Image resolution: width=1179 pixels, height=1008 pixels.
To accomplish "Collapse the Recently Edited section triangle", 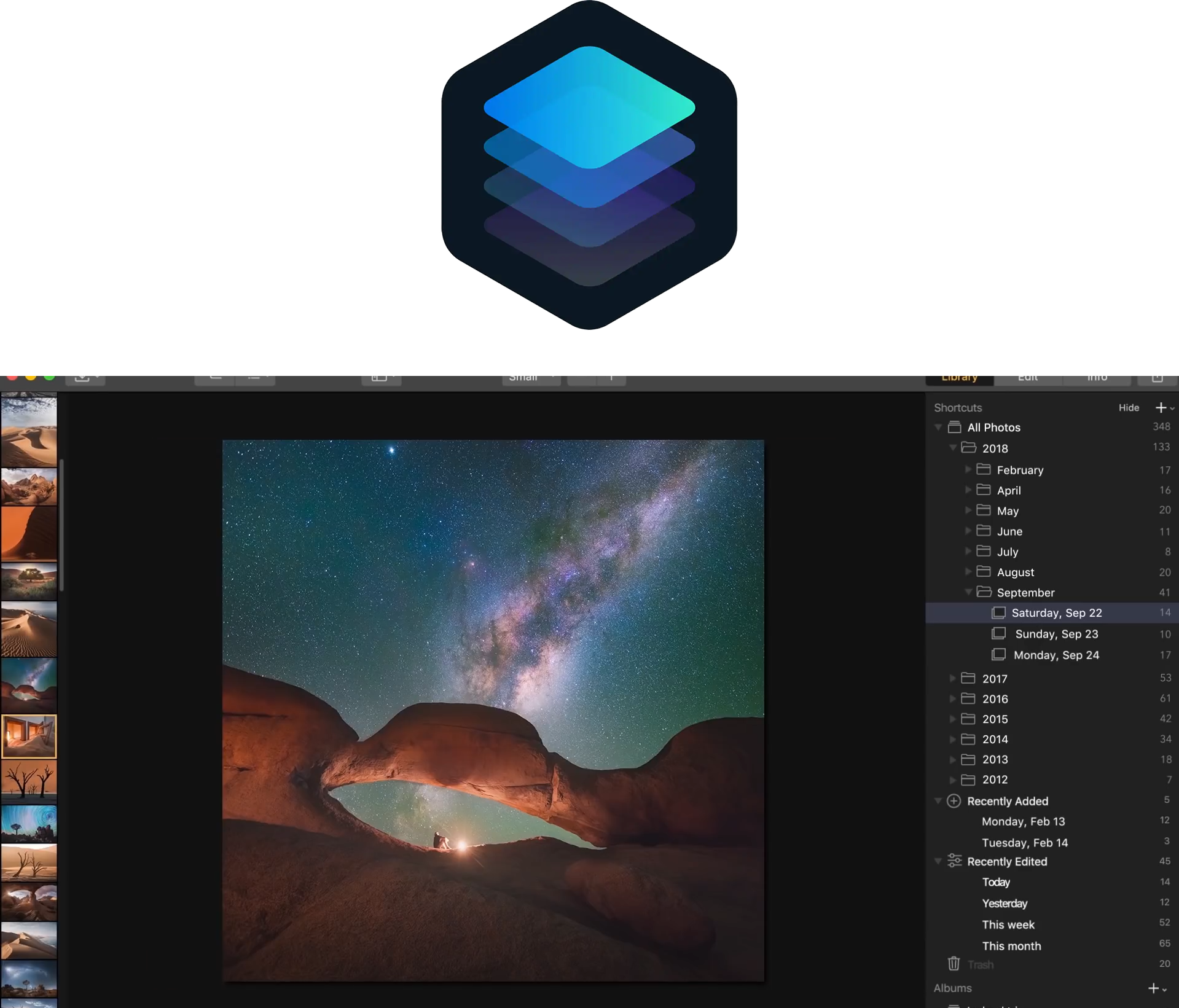I will [x=938, y=861].
